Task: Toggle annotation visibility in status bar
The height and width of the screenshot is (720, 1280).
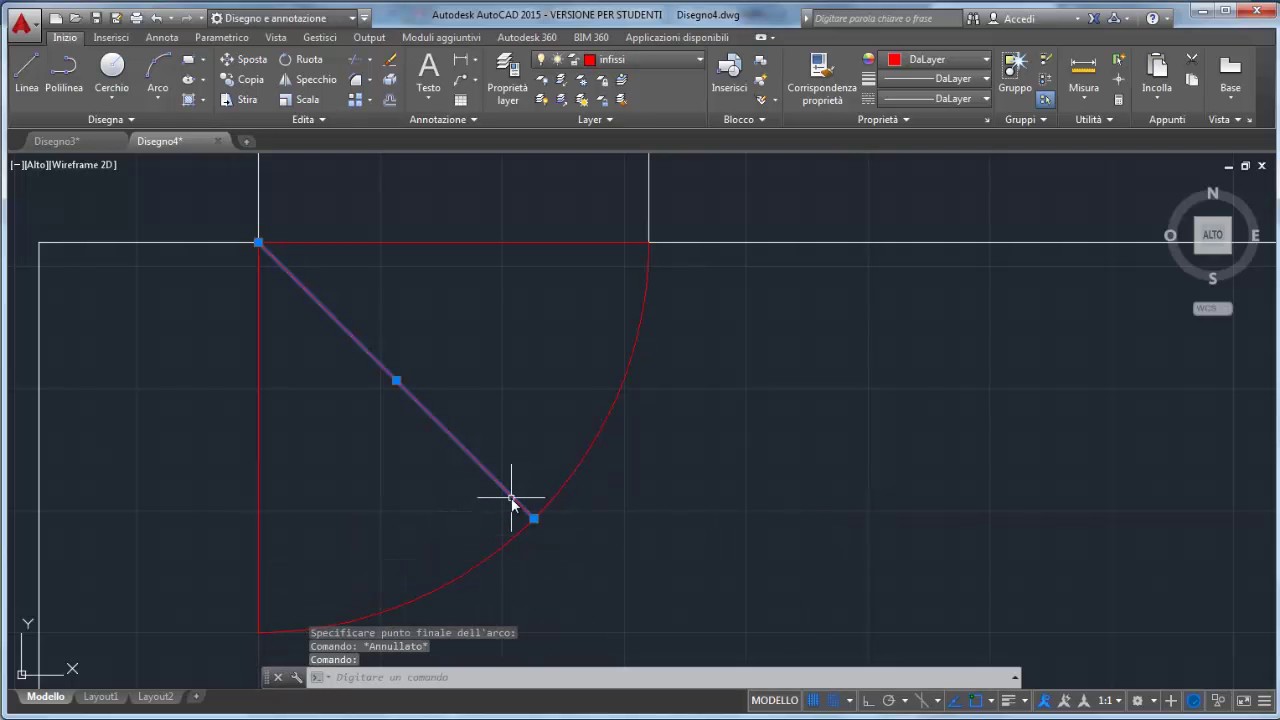Action: pyautogui.click(x=1045, y=701)
